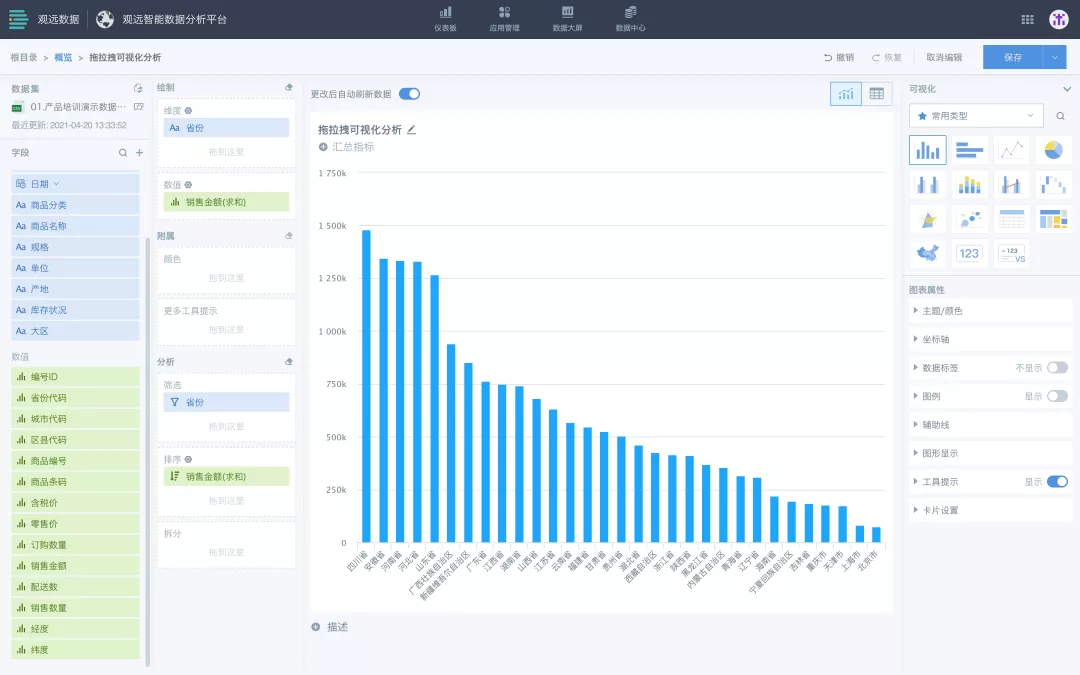Open the app grid icon in header
The height and width of the screenshot is (675, 1080).
[x=1027, y=19]
